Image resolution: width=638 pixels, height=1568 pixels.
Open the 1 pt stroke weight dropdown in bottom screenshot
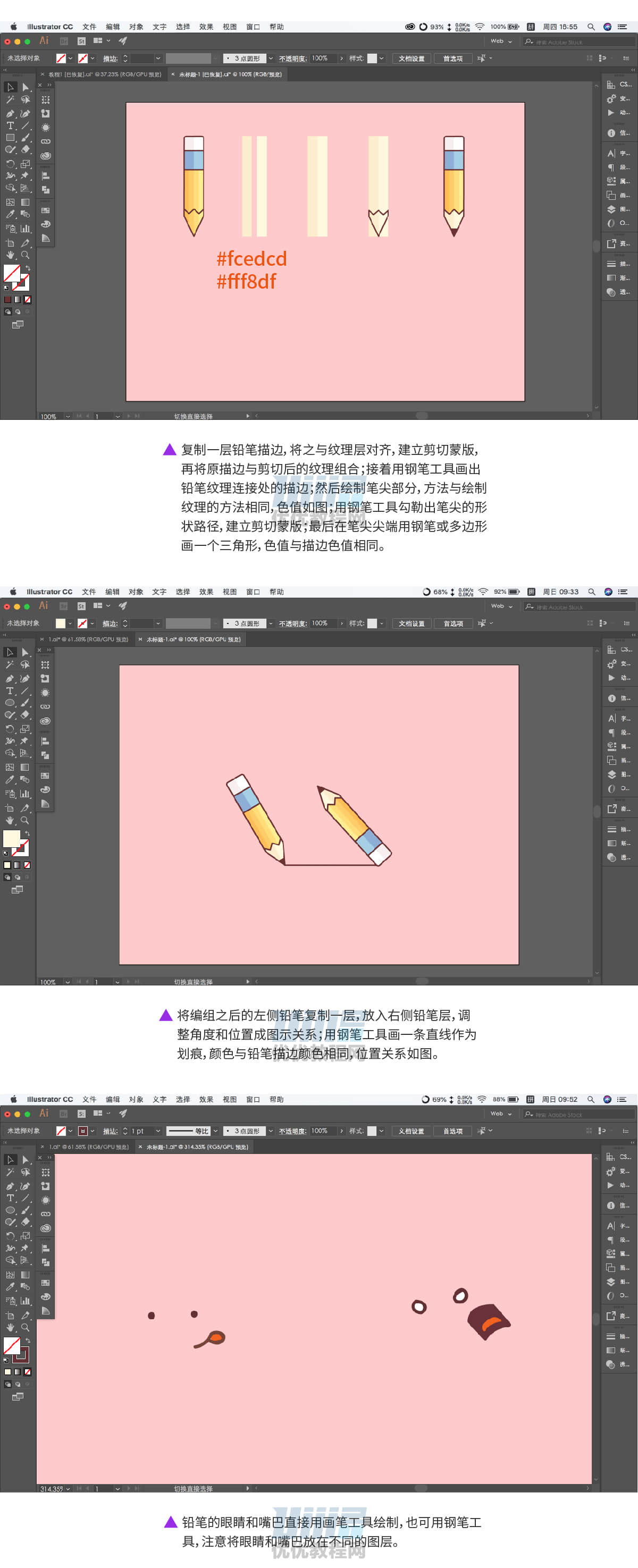pyautogui.click(x=158, y=1131)
